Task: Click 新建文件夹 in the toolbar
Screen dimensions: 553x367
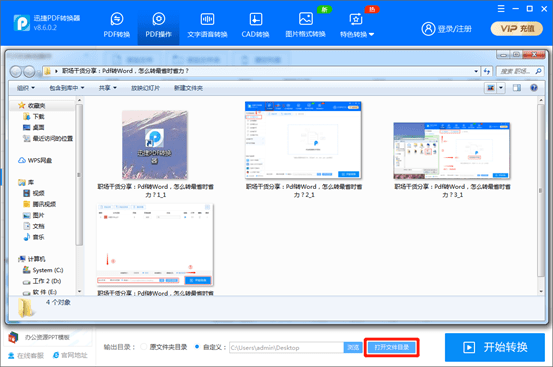Action: (x=188, y=88)
